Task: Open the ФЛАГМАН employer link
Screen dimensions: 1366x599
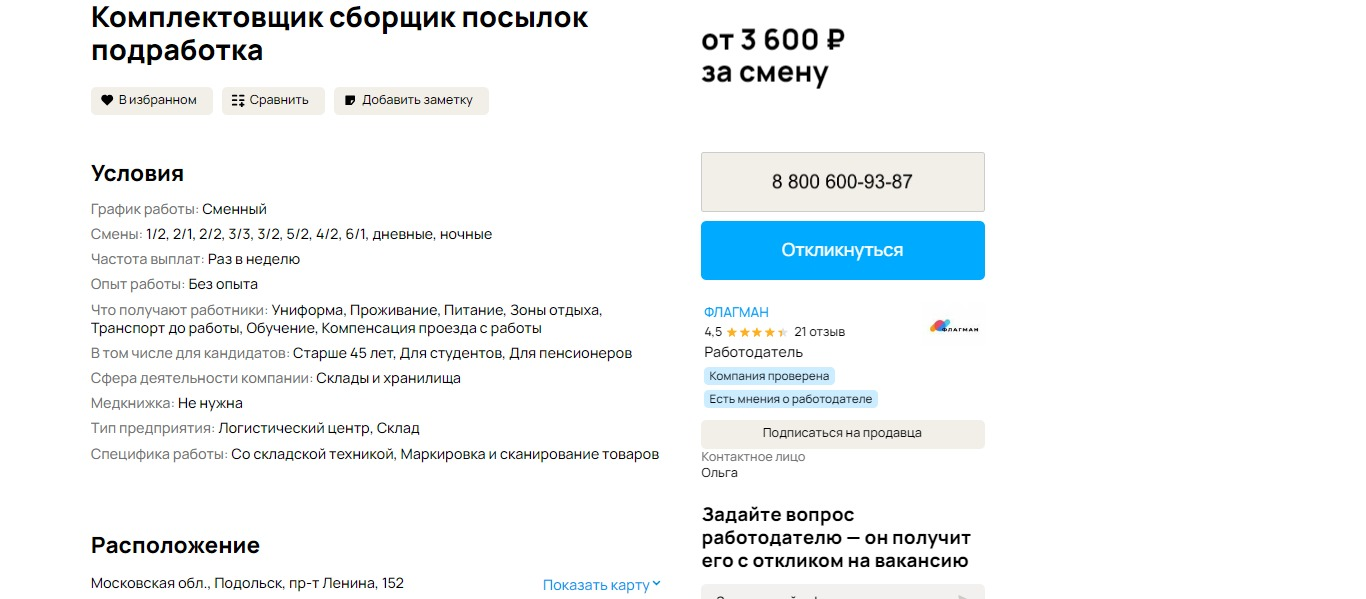Action: (736, 312)
